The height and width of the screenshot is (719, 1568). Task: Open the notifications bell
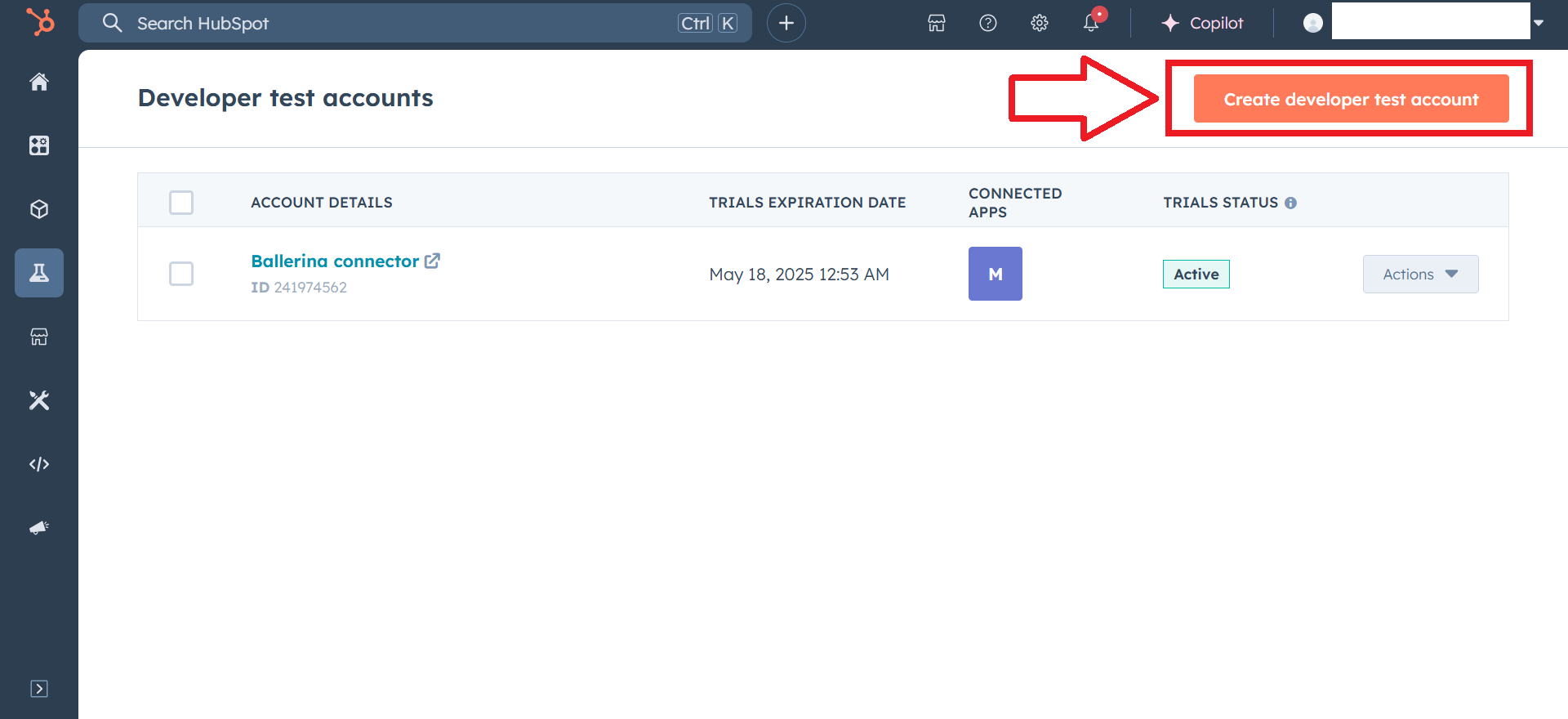[x=1091, y=23]
